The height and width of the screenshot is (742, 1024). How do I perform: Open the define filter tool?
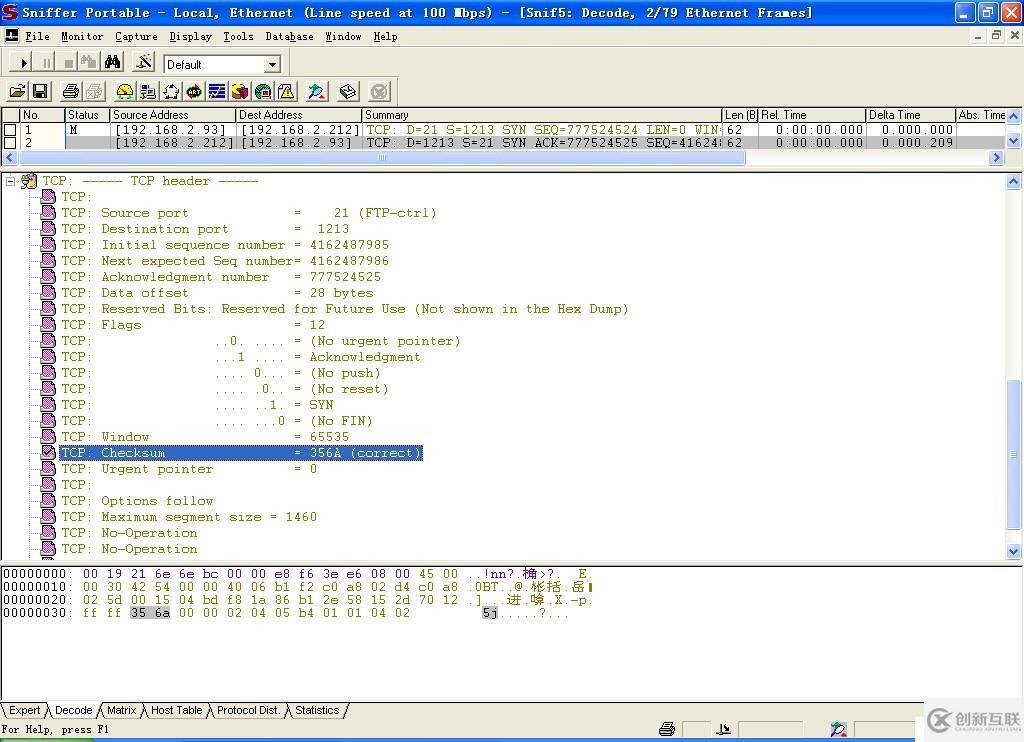tap(143, 63)
